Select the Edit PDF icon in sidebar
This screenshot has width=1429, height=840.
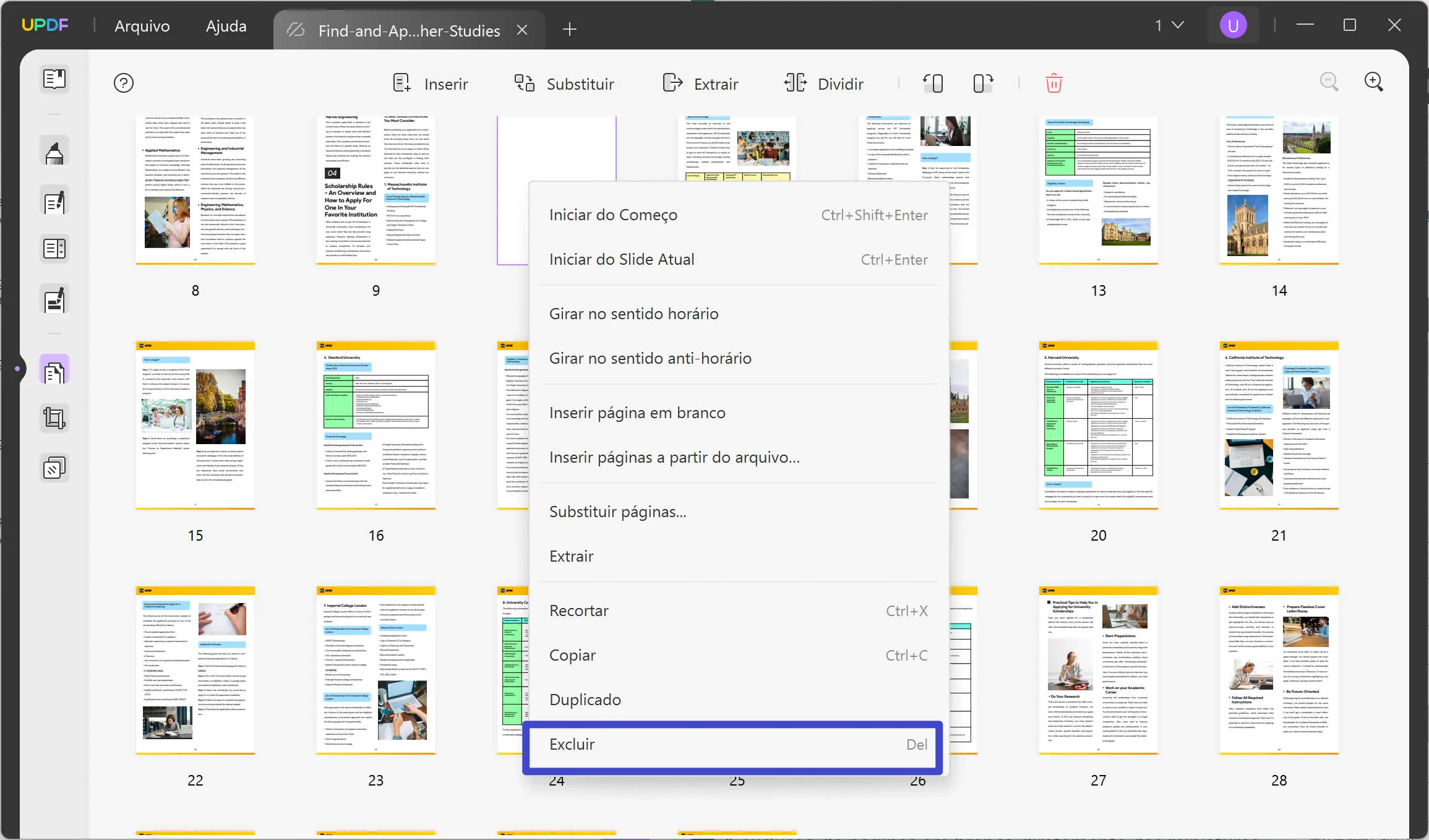click(x=54, y=201)
